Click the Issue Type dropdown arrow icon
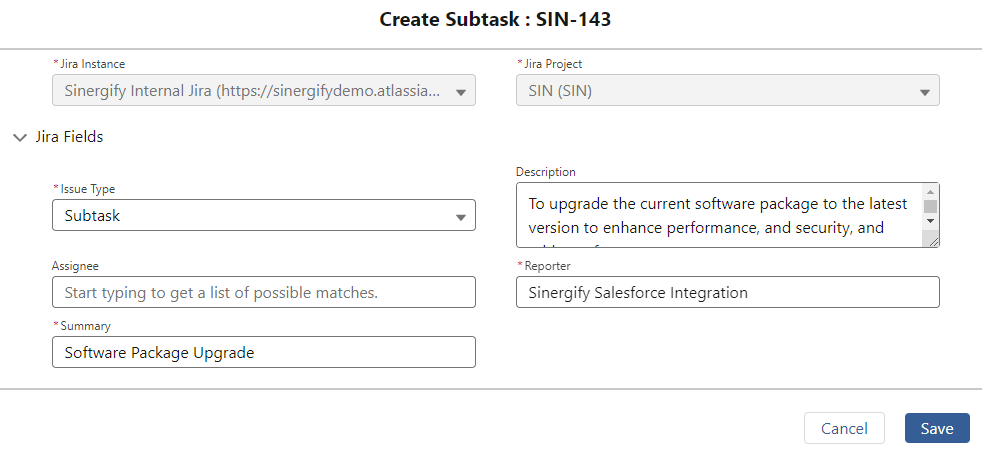Screen dimensions: 982x451 tap(460, 217)
